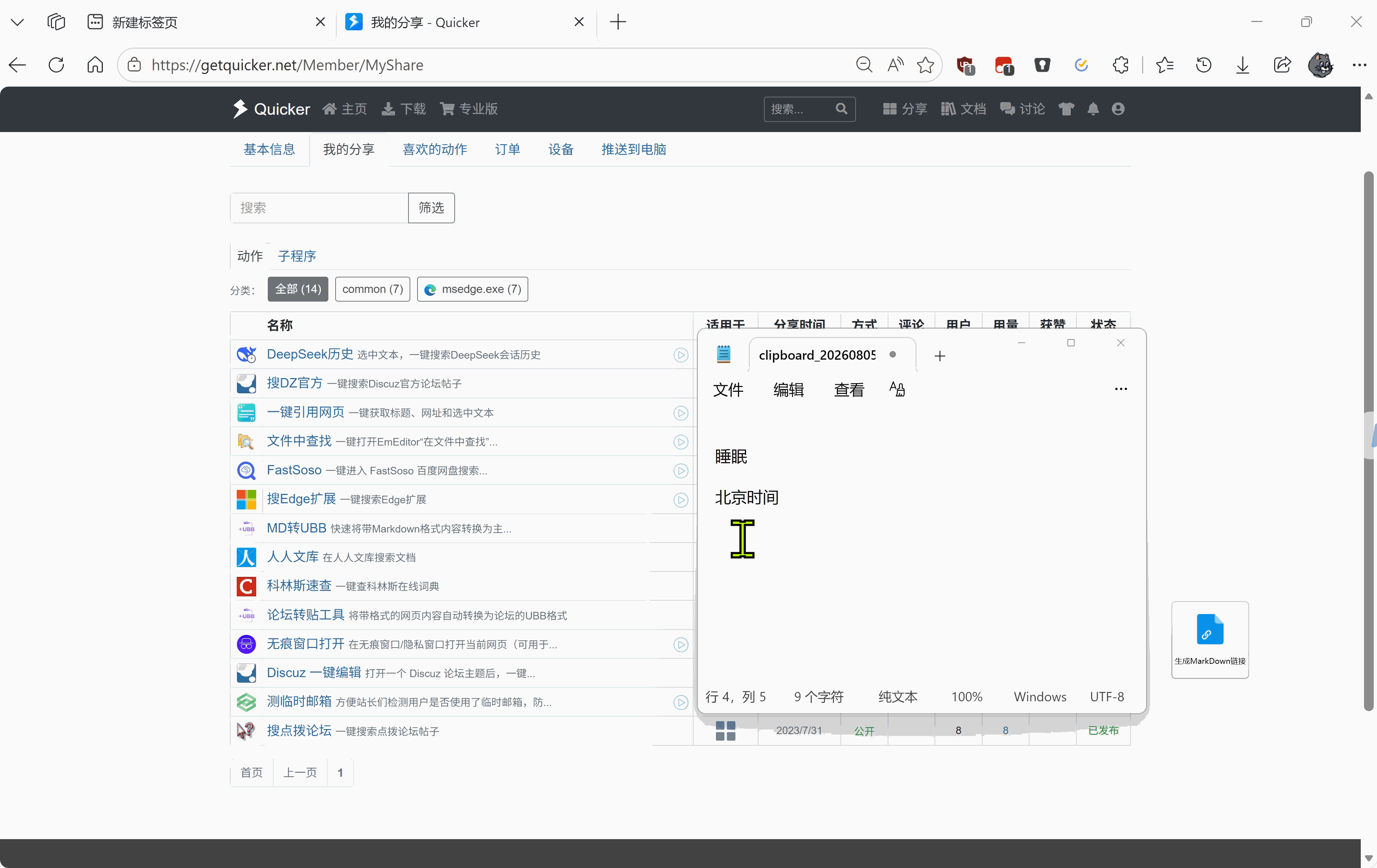
Task: Open Notepad 编辑 menu
Action: click(788, 389)
